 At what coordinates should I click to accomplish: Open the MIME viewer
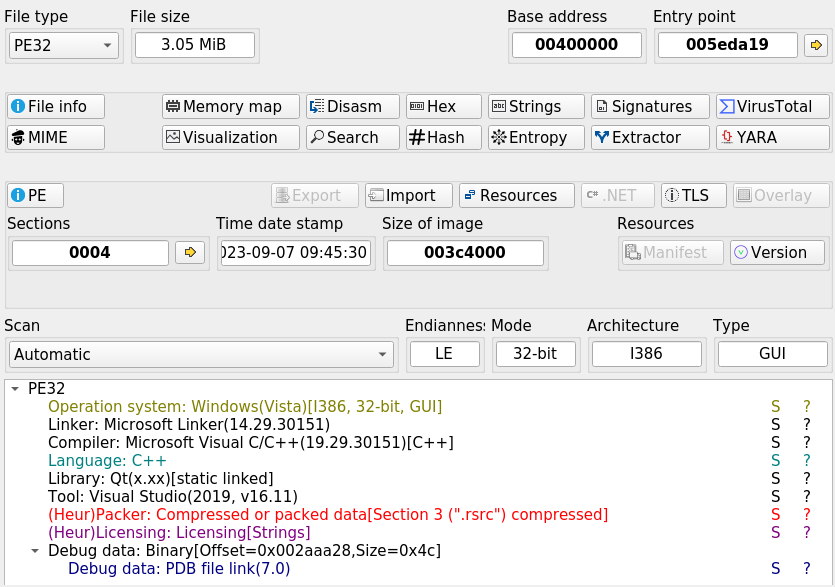[56, 137]
